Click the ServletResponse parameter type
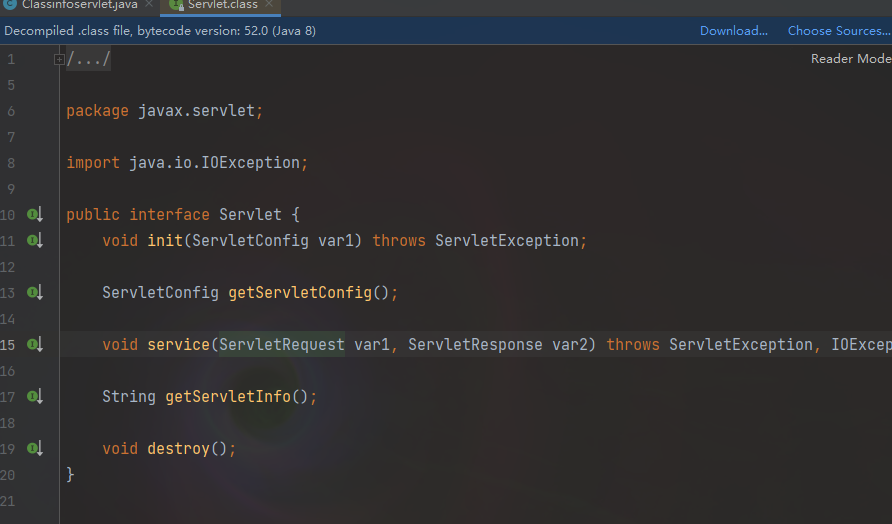The image size is (892, 524). [x=475, y=344]
